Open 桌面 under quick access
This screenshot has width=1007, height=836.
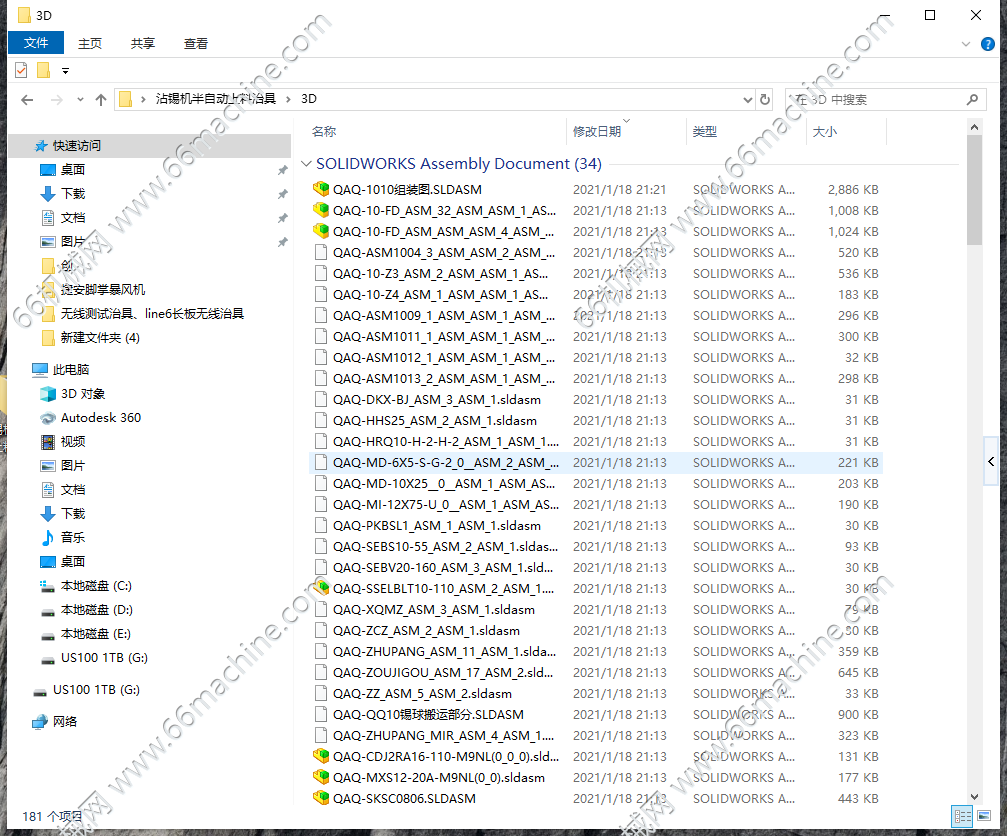click(x=73, y=170)
